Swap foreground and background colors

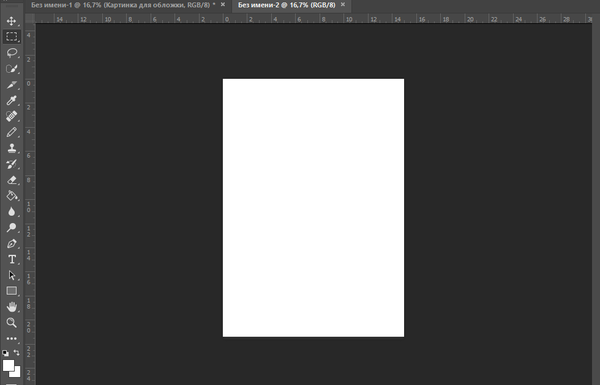click(x=16, y=352)
